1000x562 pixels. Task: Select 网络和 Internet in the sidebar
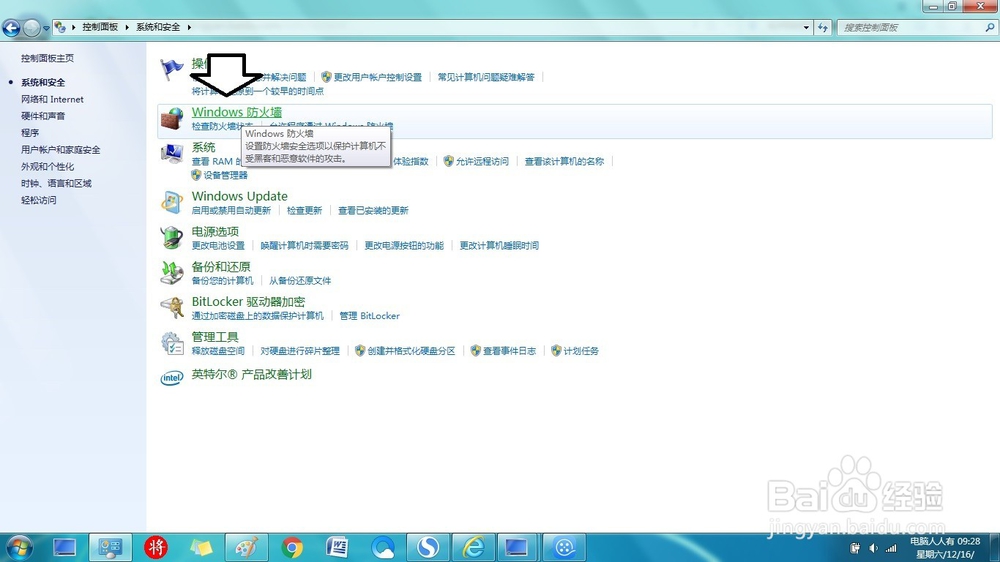click(52, 100)
